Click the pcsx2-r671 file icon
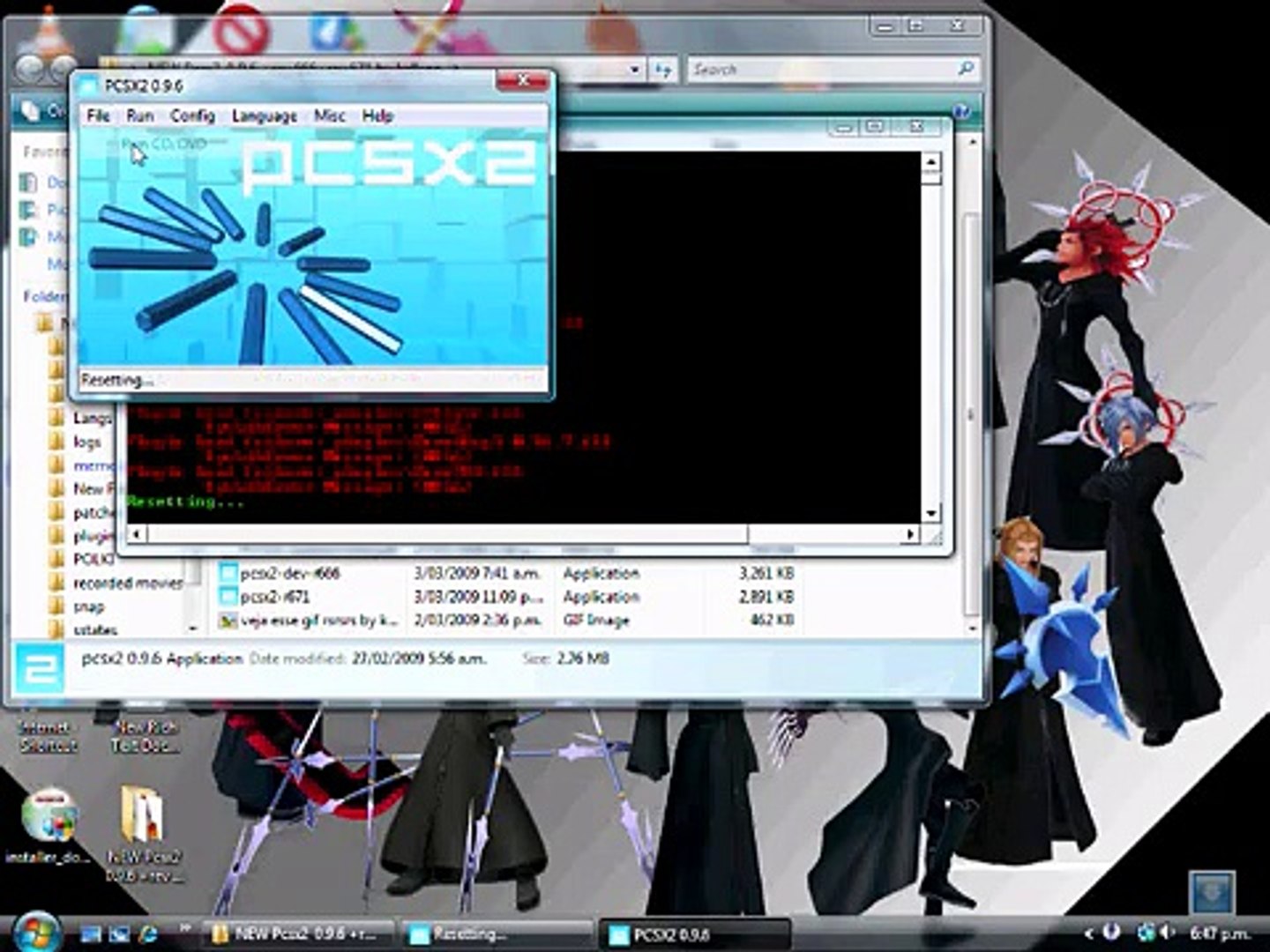The height and width of the screenshot is (952, 1270). (228, 597)
